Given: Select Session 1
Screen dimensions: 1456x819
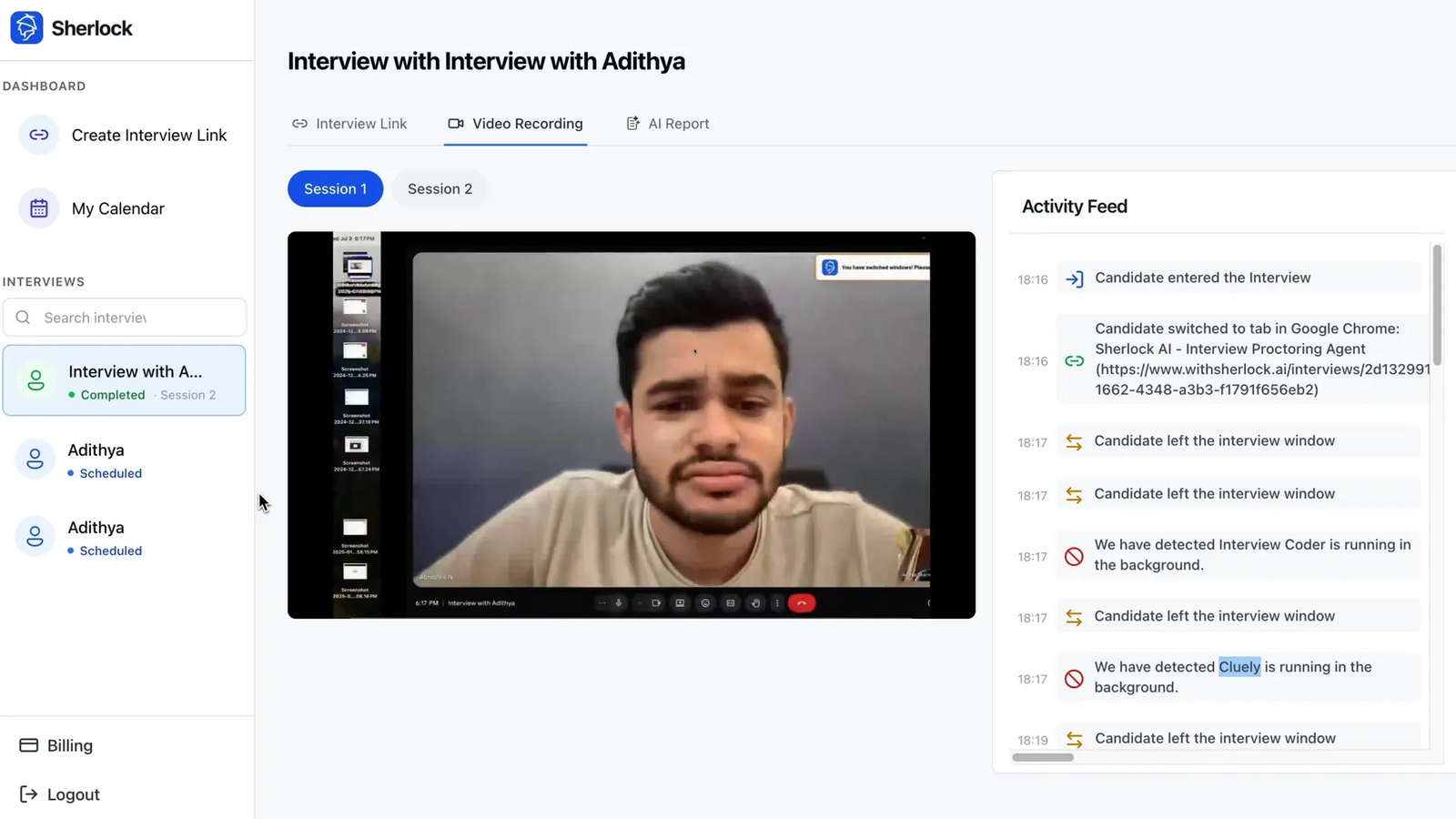Looking at the screenshot, I should [x=336, y=188].
